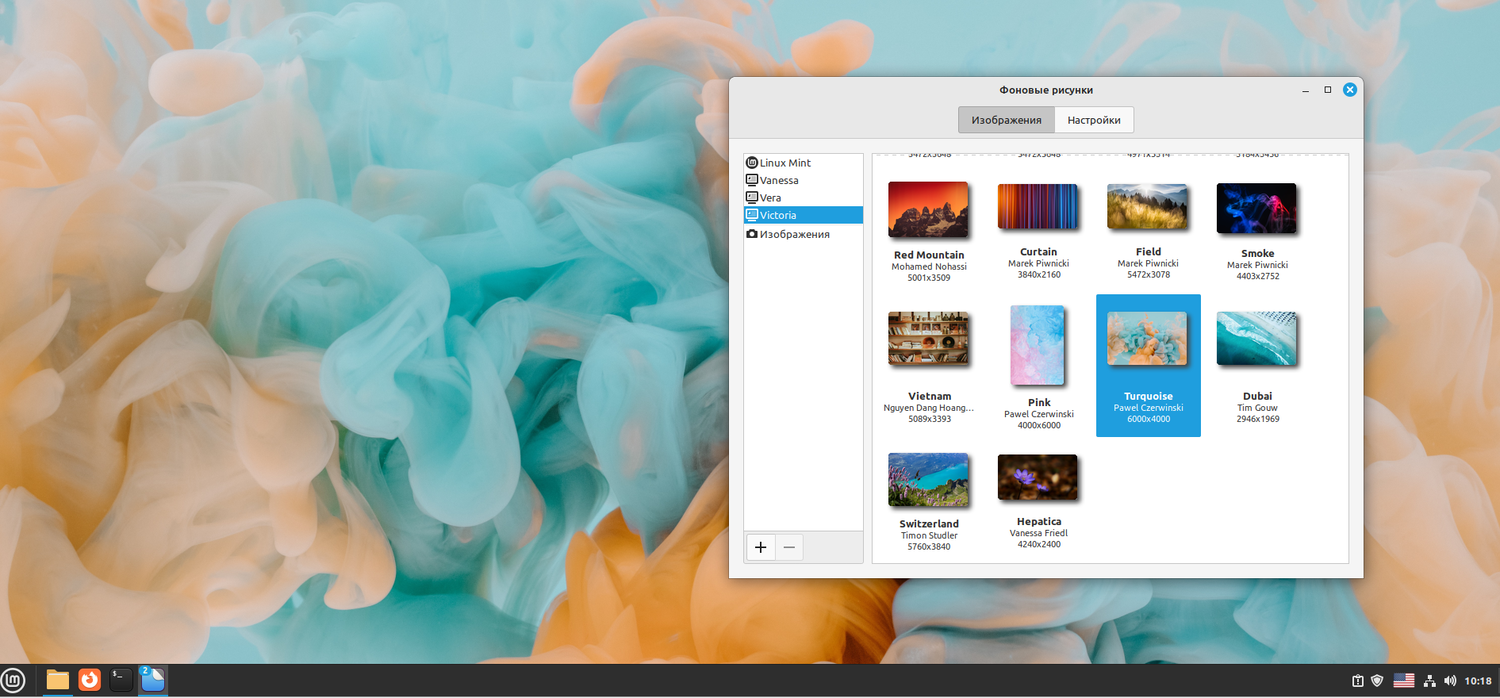Image resolution: width=1500 pixels, height=698 pixels.
Task: Click the US flag keyboard layout indicator
Action: point(1404,681)
